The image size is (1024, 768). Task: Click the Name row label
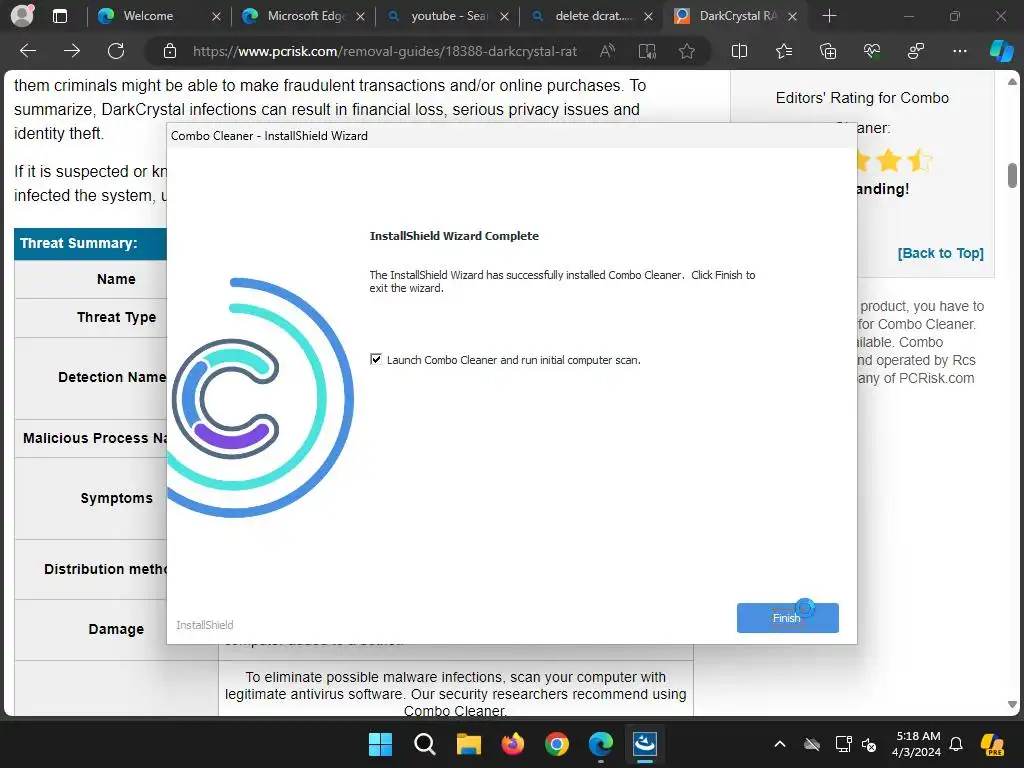click(116, 279)
